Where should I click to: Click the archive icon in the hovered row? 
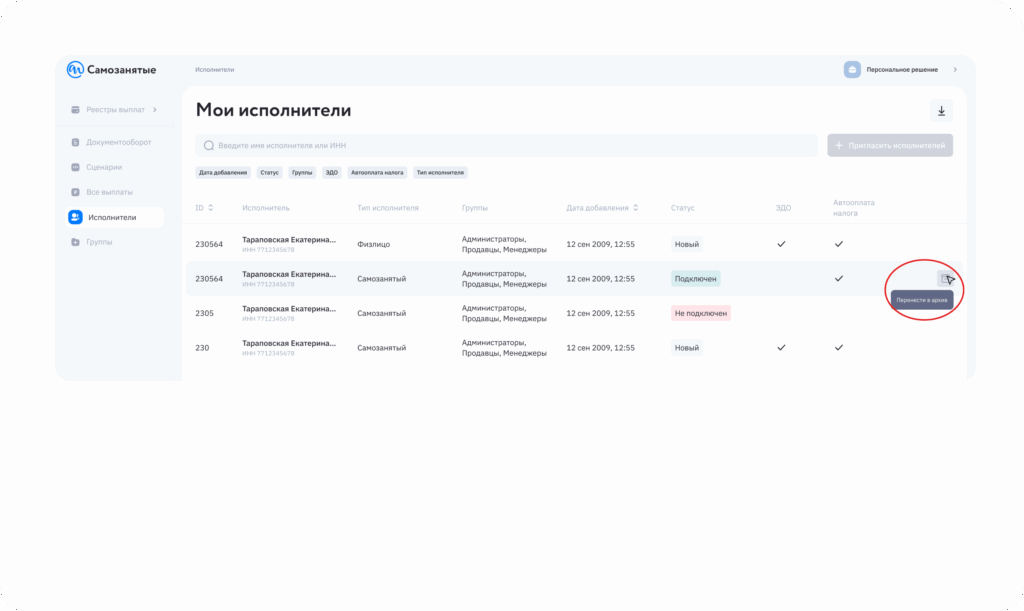(944, 279)
